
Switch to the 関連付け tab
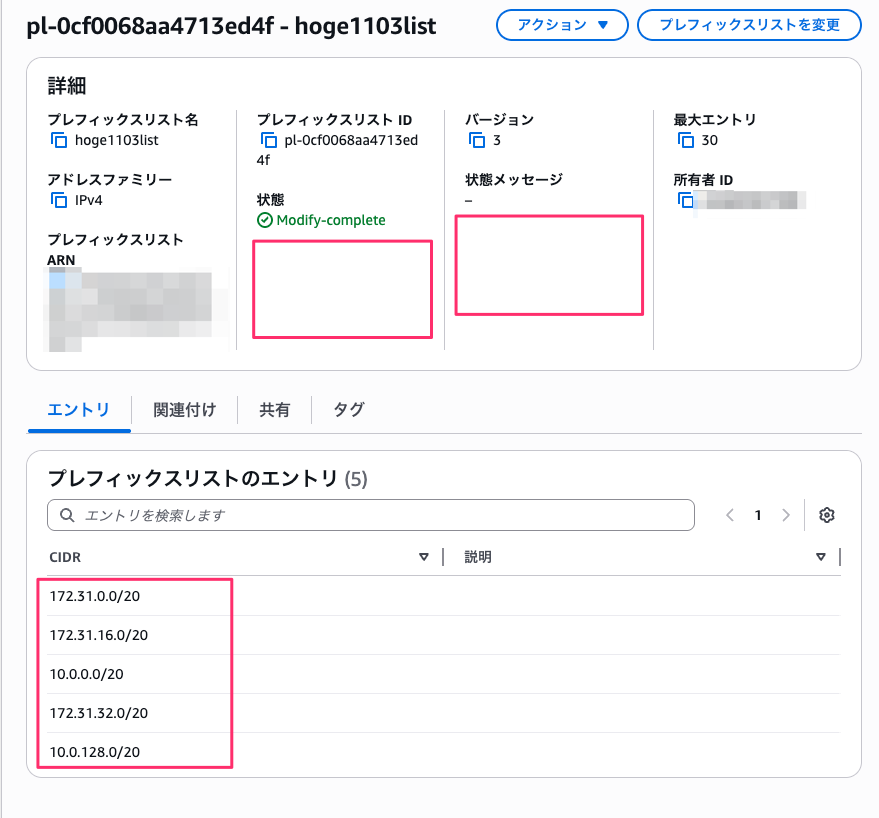tap(184, 410)
